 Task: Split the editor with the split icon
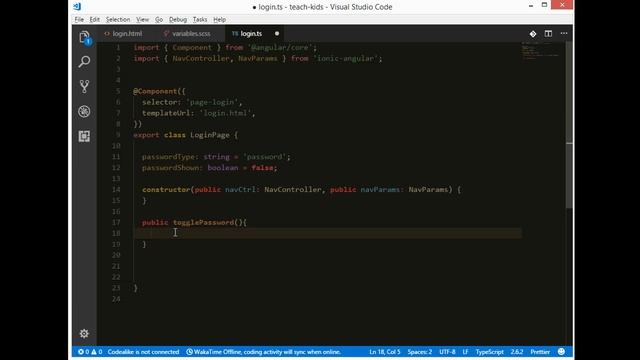(548, 33)
